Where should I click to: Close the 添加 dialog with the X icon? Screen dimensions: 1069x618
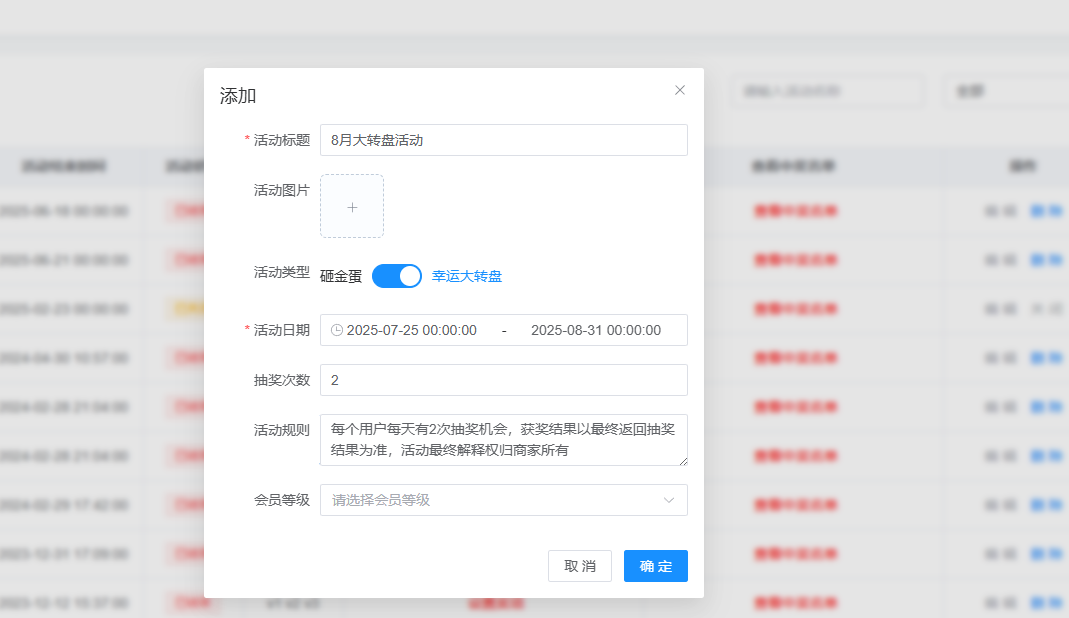click(x=680, y=90)
